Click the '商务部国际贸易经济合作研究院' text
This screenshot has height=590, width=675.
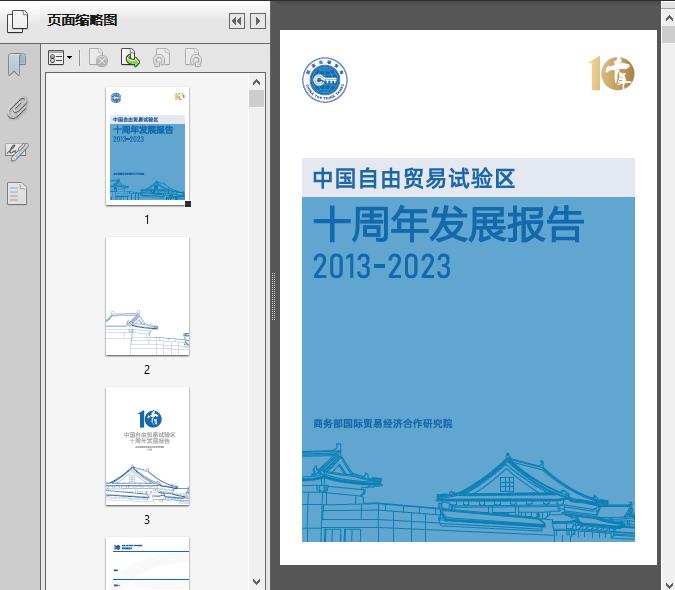pos(383,423)
